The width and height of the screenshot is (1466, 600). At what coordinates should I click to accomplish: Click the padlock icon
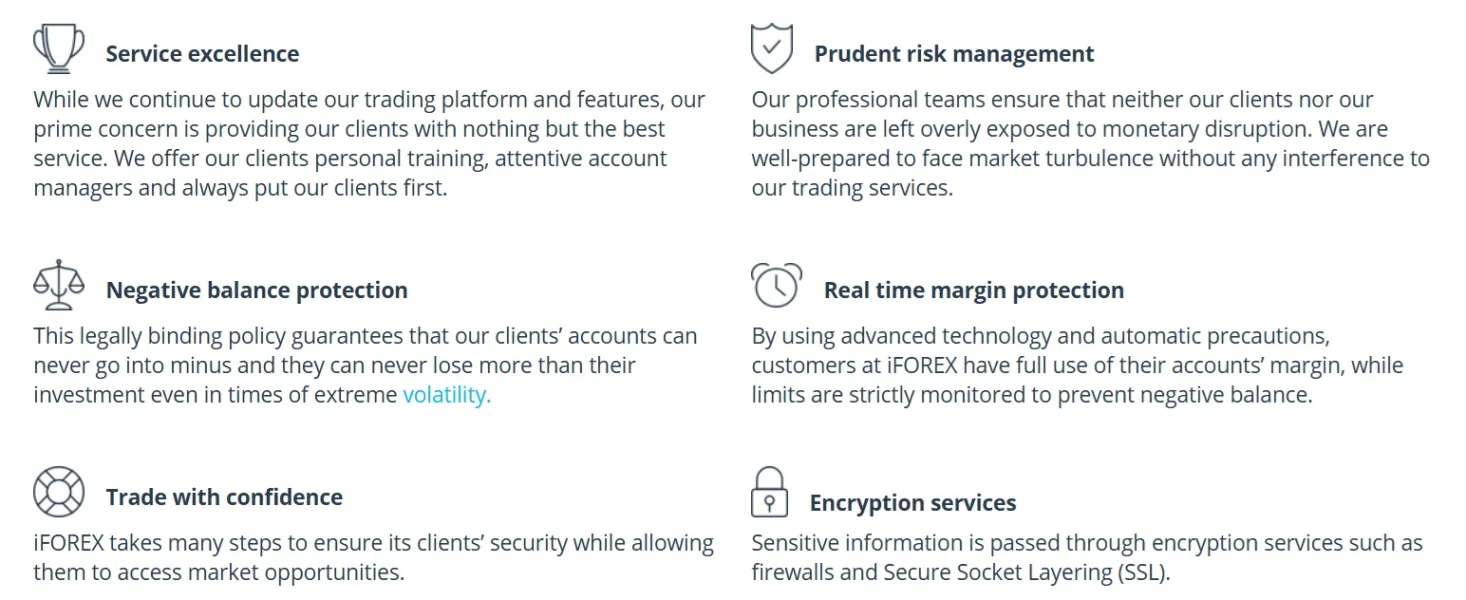(769, 493)
